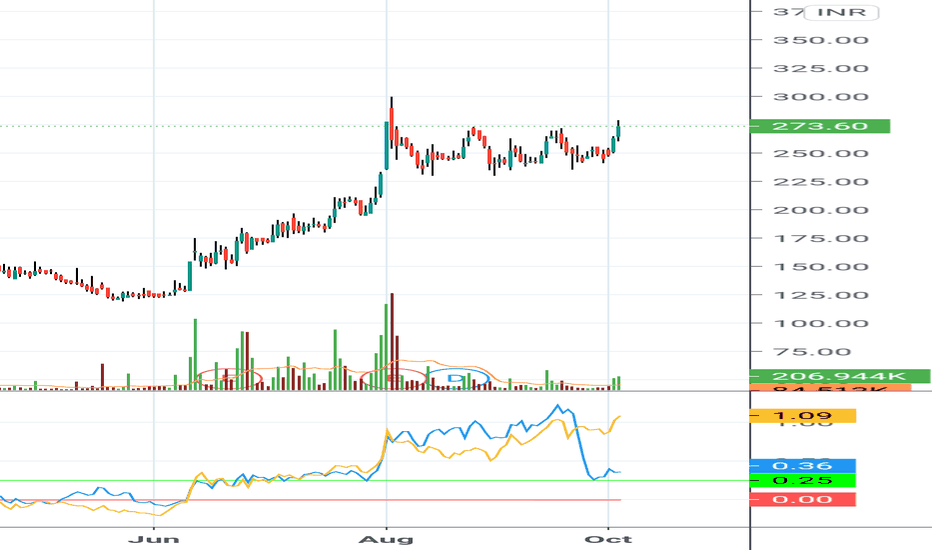This screenshot has width=932, height=550.
Task: Click the 175.00 price axis label
Action: click(821, 238)
